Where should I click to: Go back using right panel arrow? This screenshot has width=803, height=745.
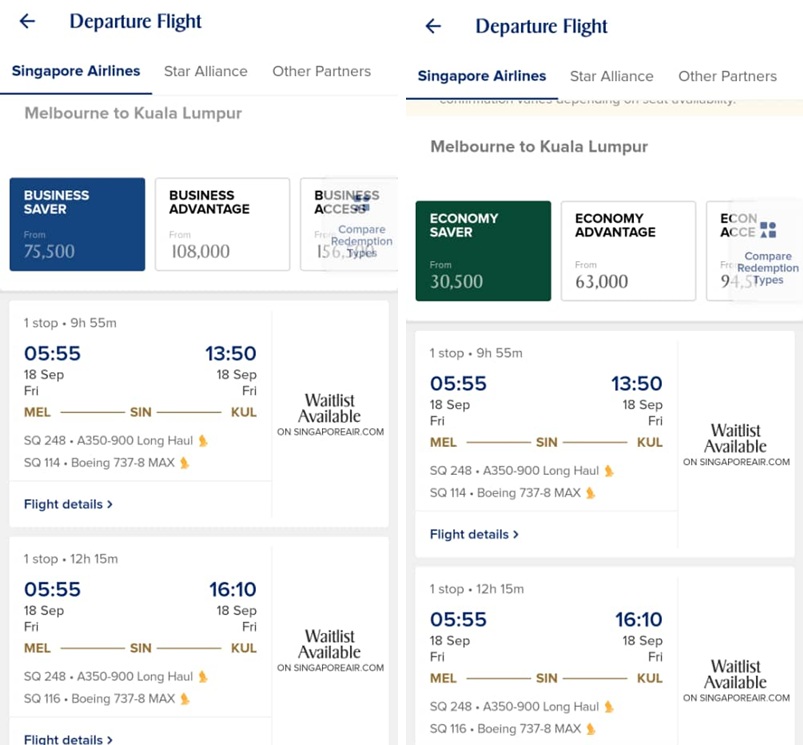pyautogui.click(x=433, y=26)
